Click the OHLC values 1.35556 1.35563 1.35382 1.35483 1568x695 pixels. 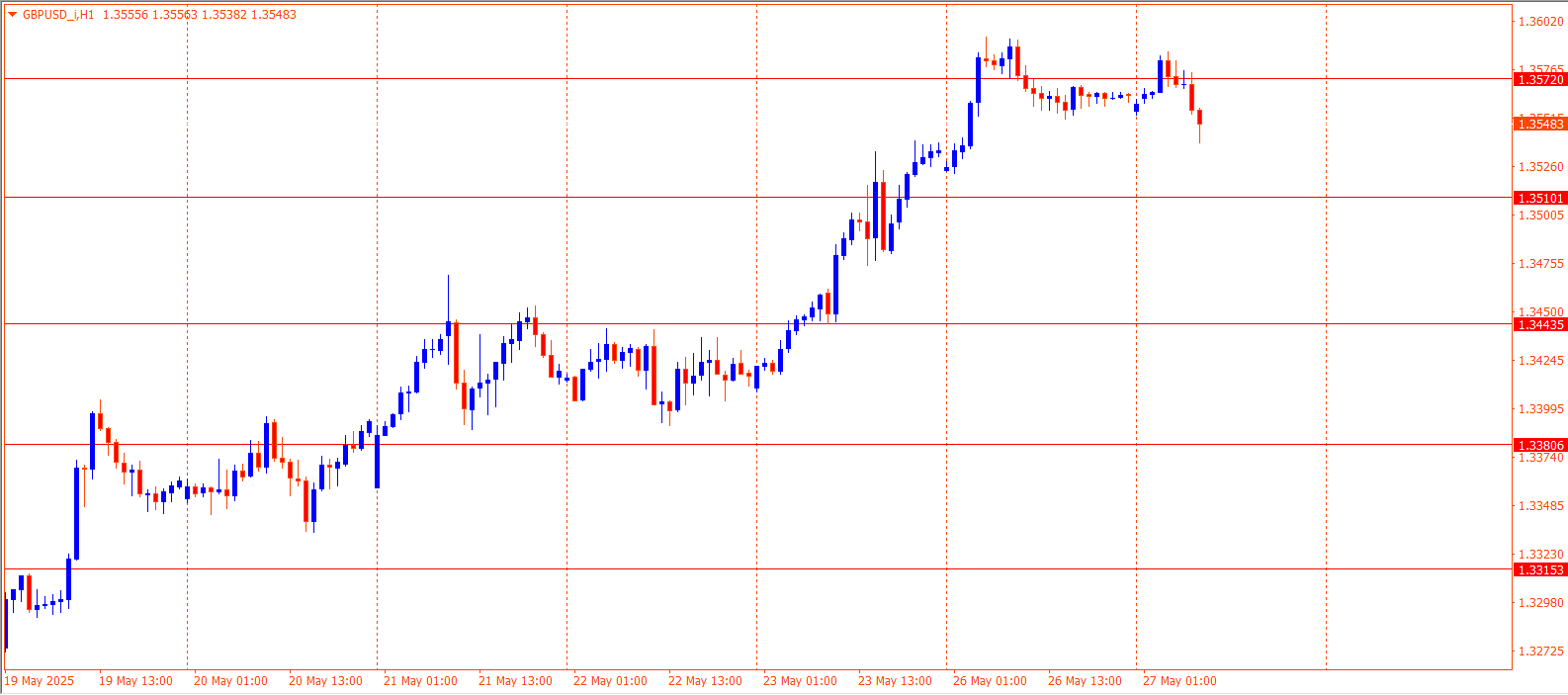(200, 15)
